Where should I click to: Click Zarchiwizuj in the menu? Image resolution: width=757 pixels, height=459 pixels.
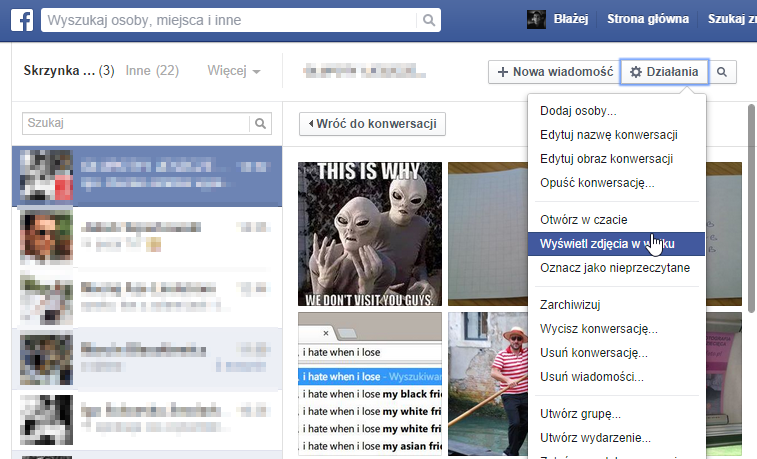point(616,305)
